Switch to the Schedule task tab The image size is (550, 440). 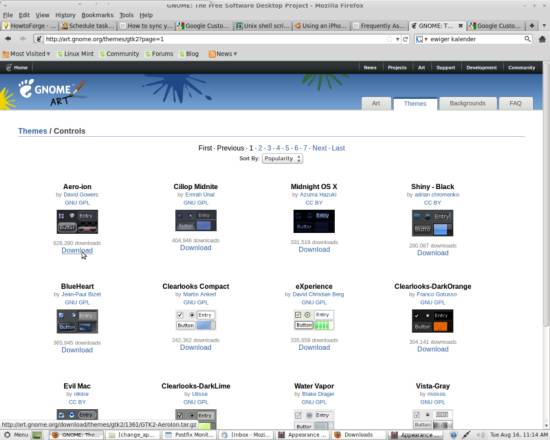88,26
